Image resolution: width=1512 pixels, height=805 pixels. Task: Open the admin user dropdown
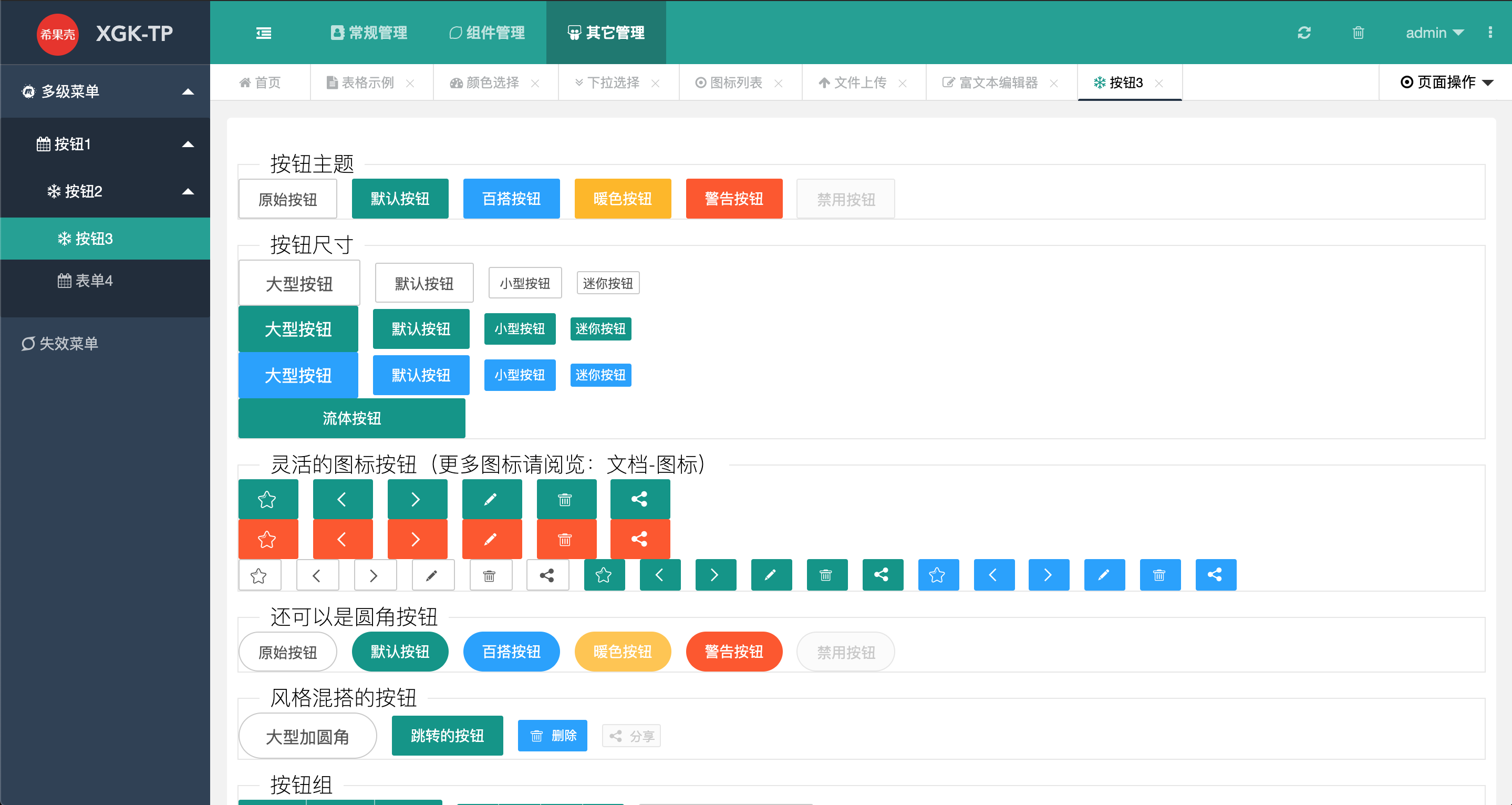coord(1433,33)
